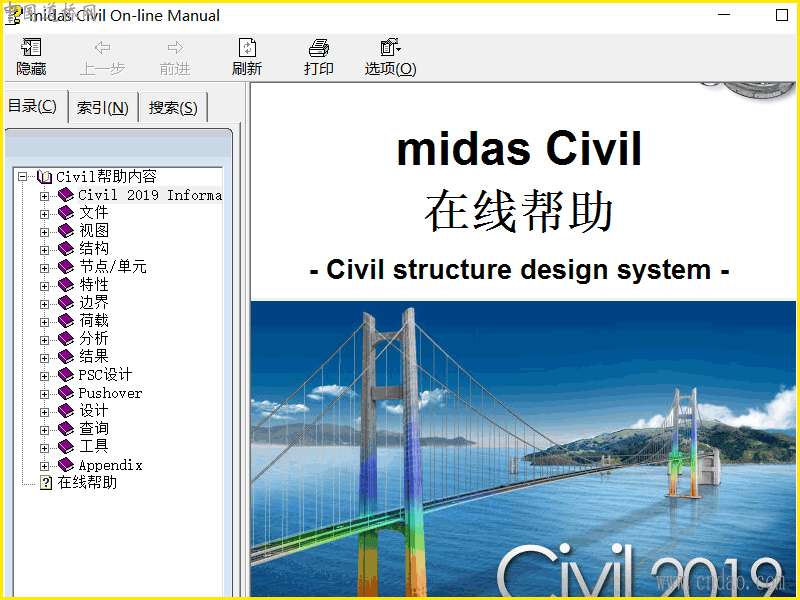The image size is (800, 600).
Task: Click the book icon next to PSC设计
Action: click(66, 374)
